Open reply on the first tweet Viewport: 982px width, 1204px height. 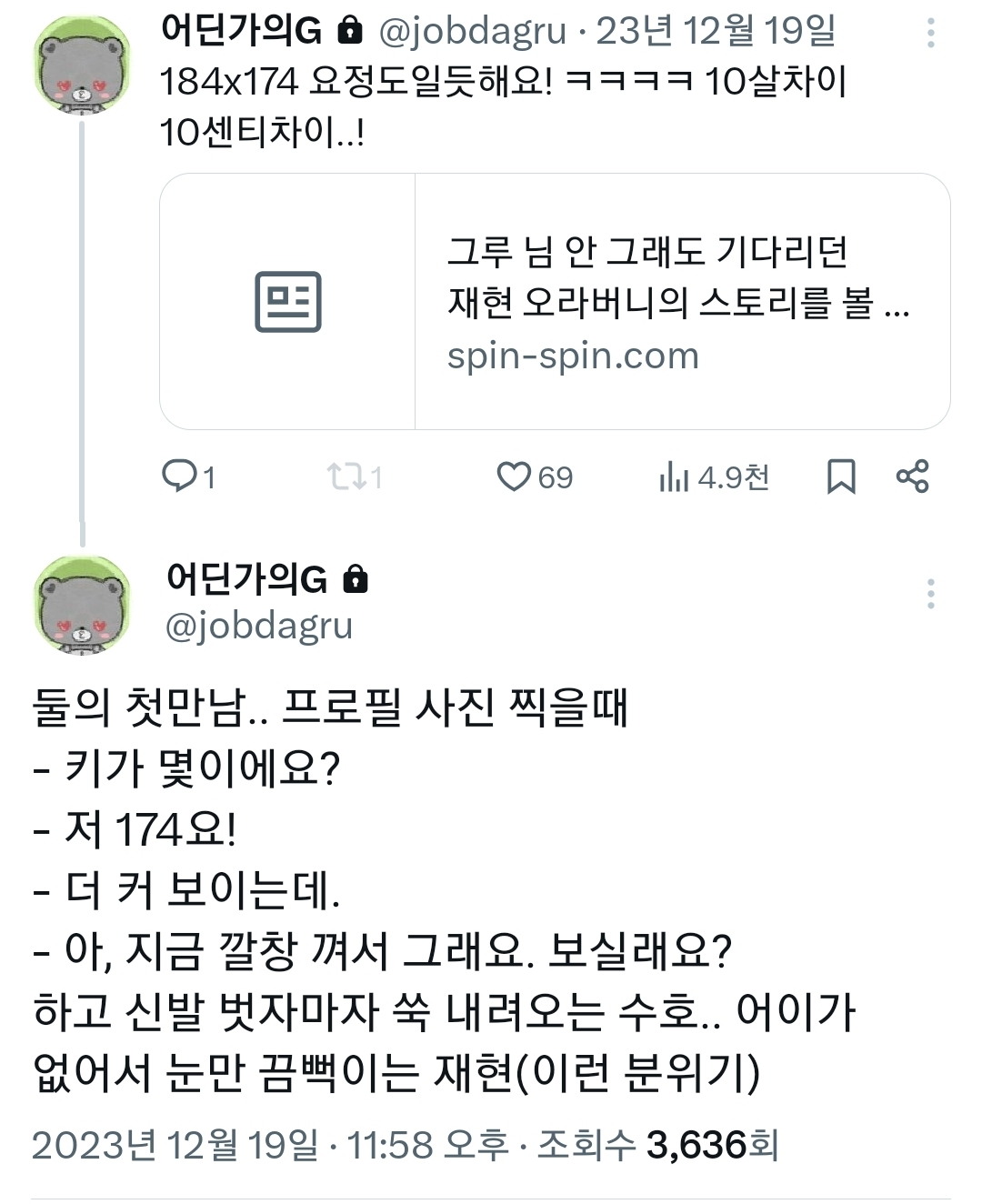point(188,477)
